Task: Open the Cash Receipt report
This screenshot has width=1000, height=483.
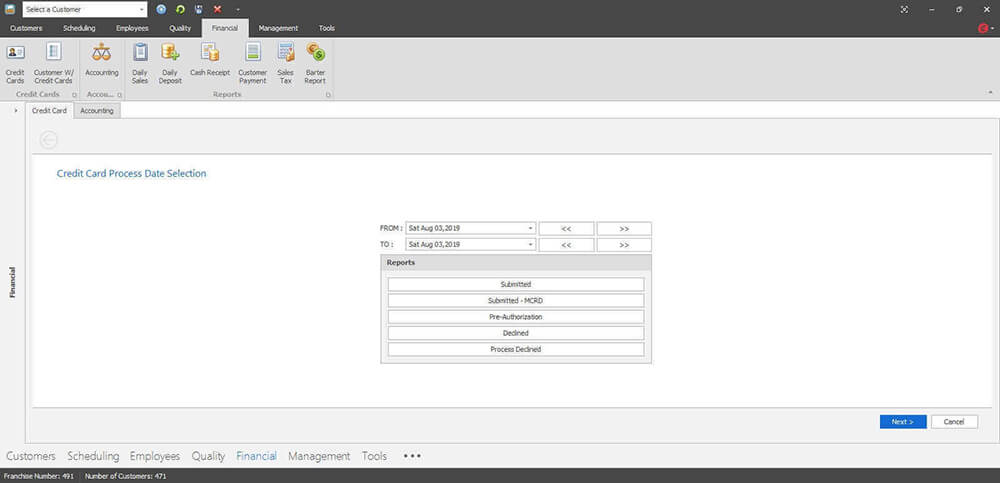Action: click(210, 60)
